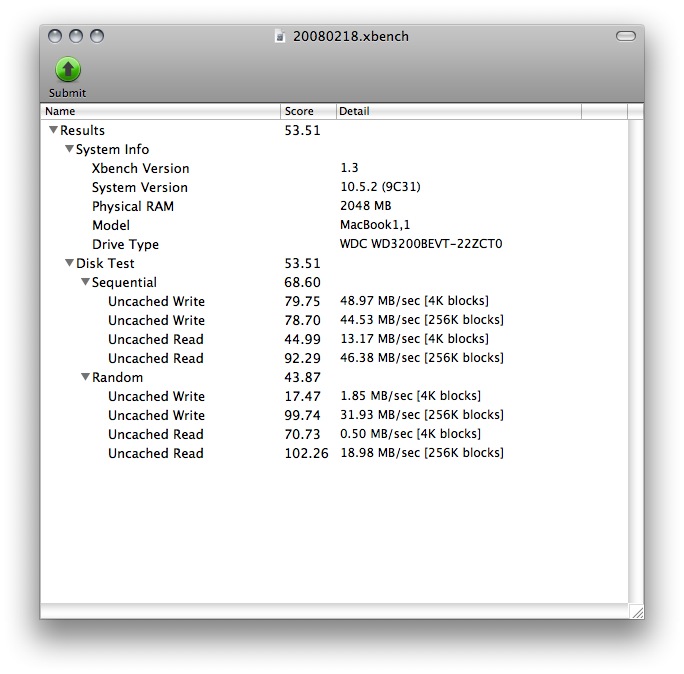
Task: Select Uncached Write row scoring 78.70
Action: tap(334, 320)
